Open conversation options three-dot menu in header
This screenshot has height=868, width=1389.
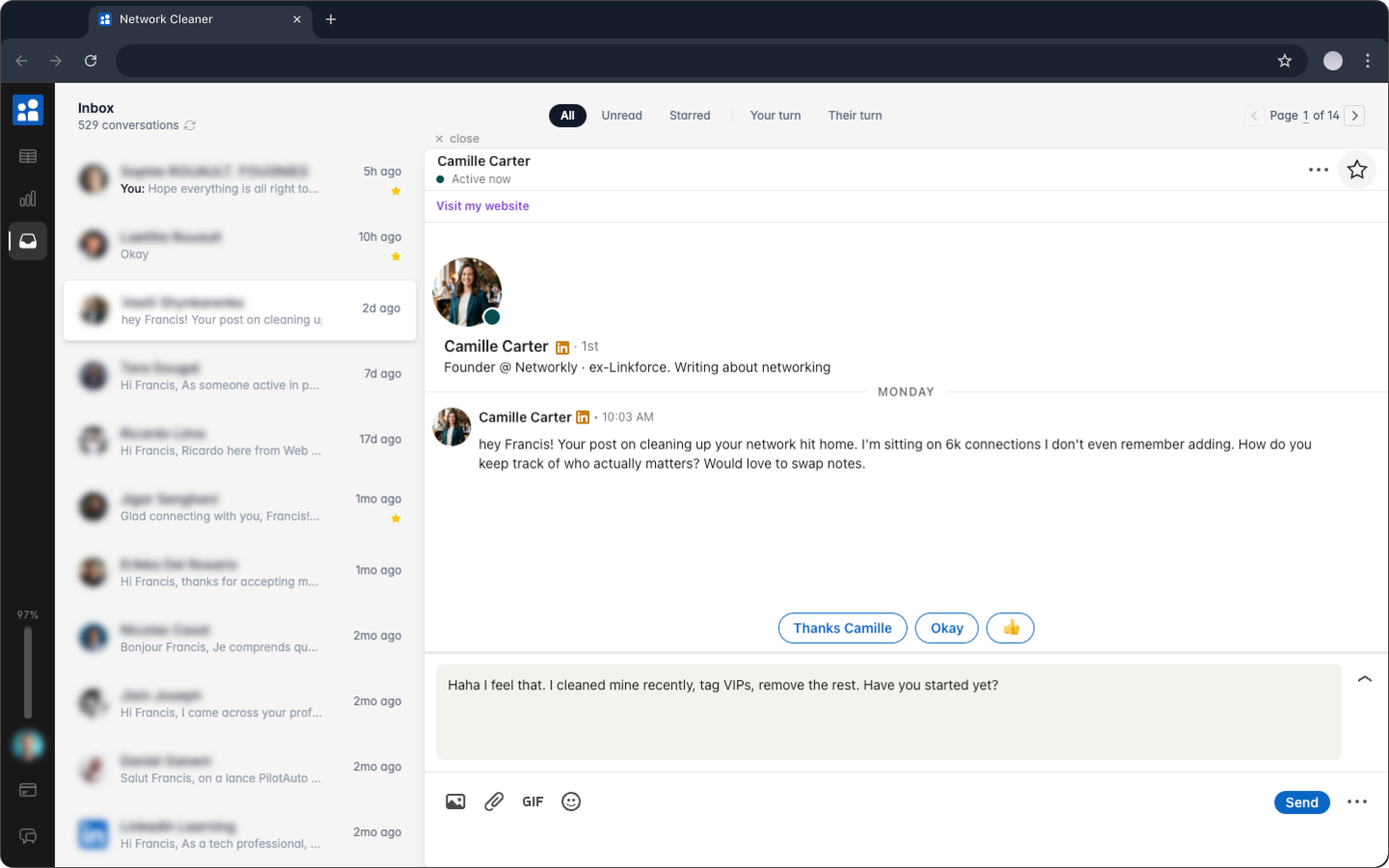[1319, 170]
